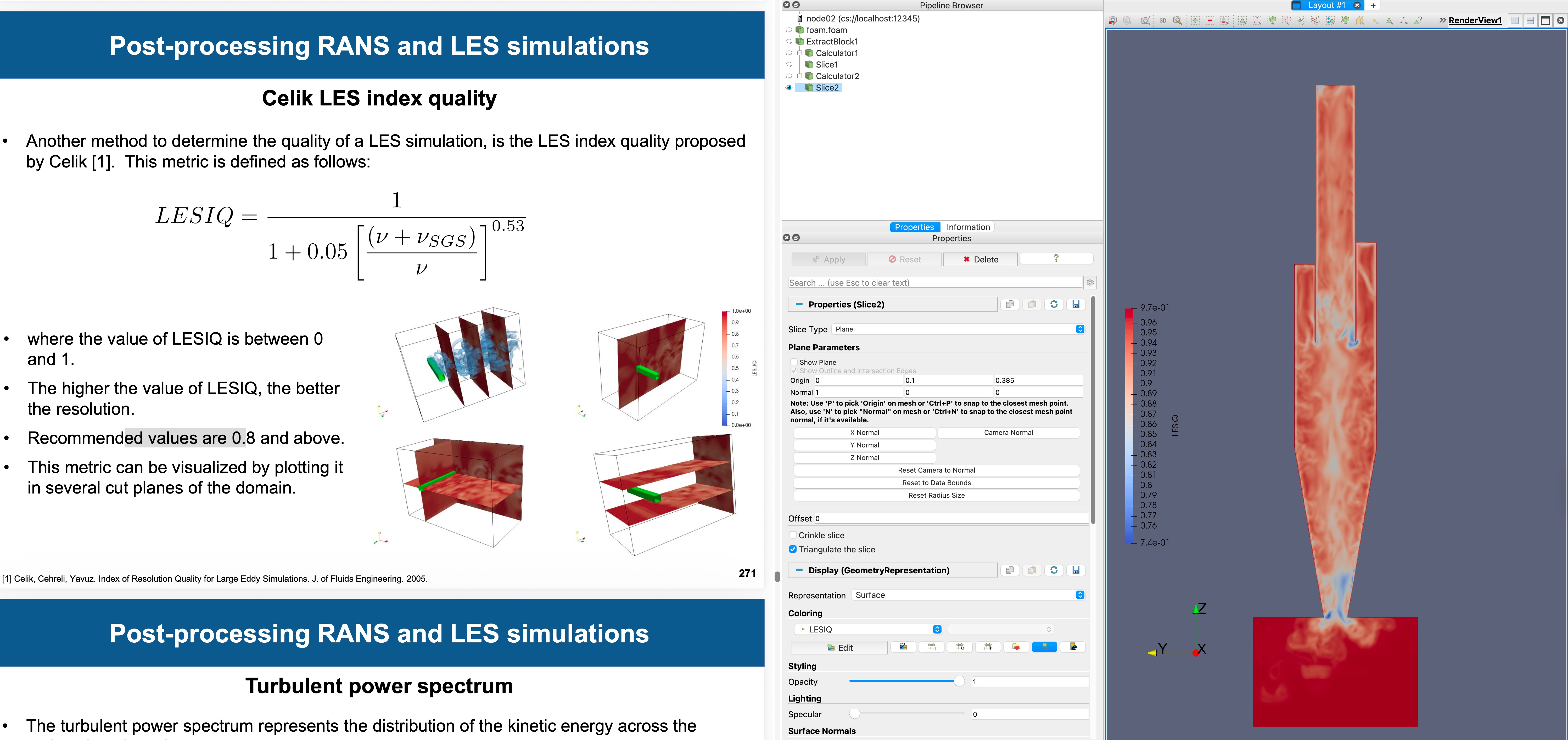Click the add selection plus icon
This screenshot has height=740, width=1568.
[x=1195, y=21]
